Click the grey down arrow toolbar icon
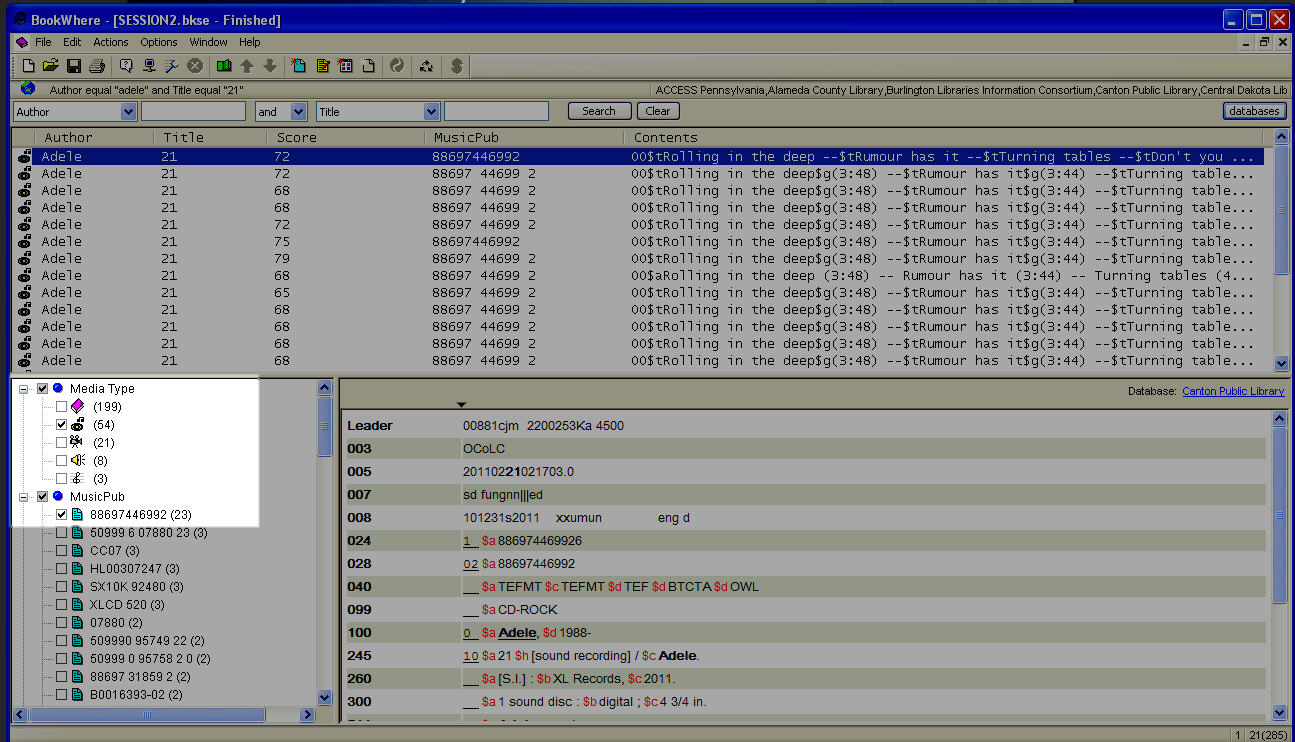Image resolution: width=1295 pixels, height=742 pixels. coord(270,66)
